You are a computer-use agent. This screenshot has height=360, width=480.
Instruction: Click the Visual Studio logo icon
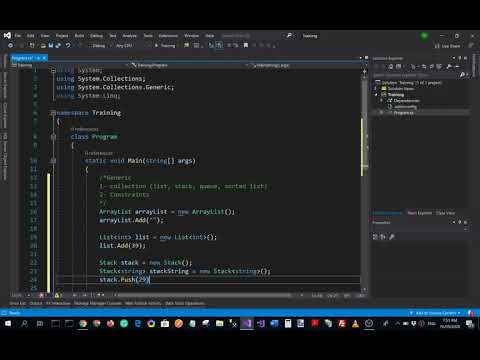point(7,35)
